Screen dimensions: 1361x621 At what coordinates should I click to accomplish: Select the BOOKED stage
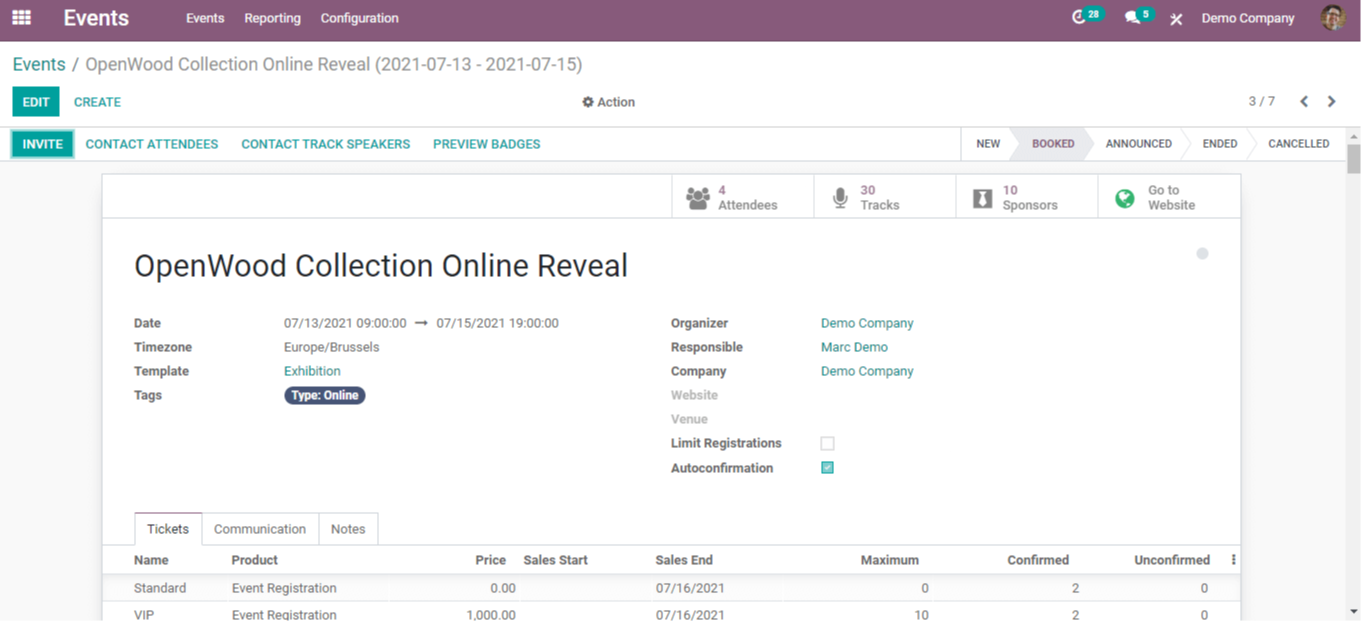(x=1053, y=144)
